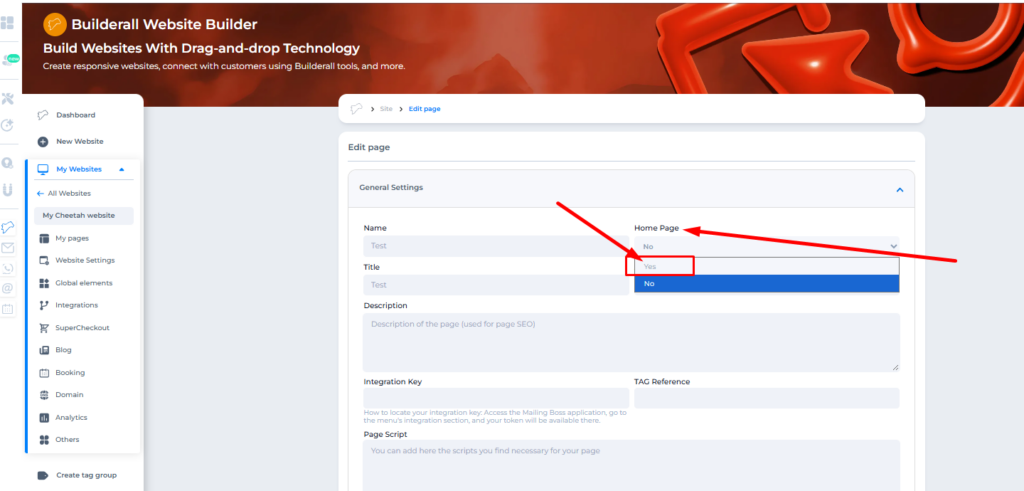Click the New Website plus icon

43,142
